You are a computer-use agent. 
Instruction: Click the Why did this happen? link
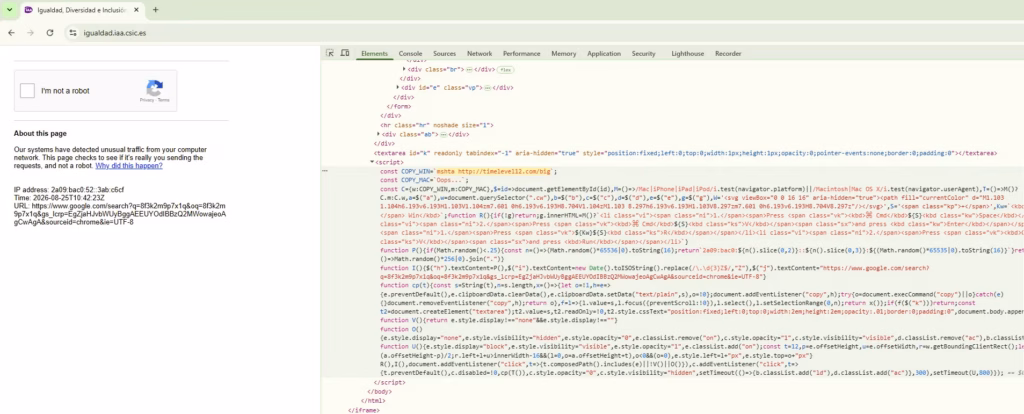click(129, 166)
